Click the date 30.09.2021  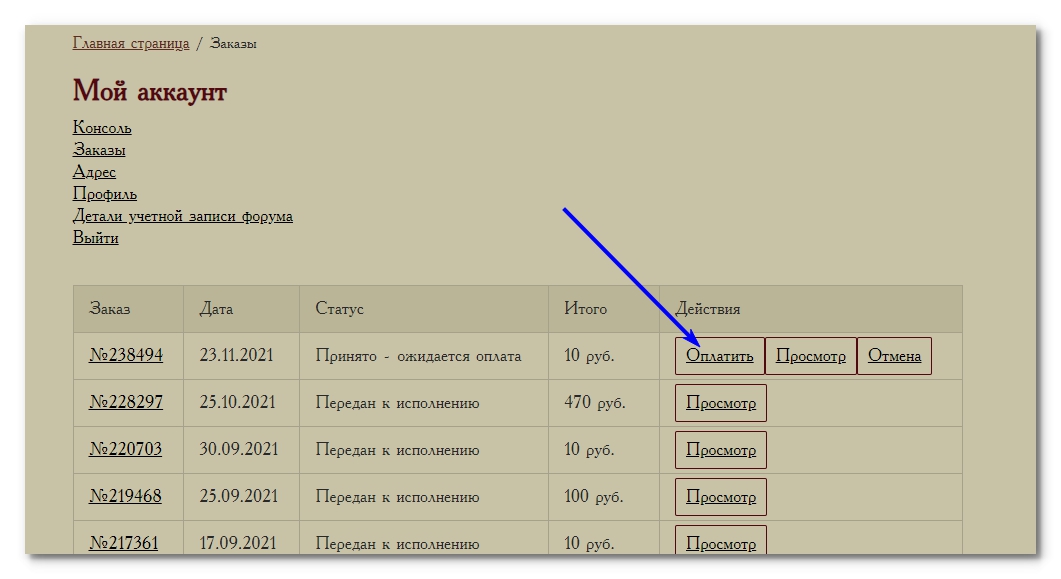(x=238, y=449)
